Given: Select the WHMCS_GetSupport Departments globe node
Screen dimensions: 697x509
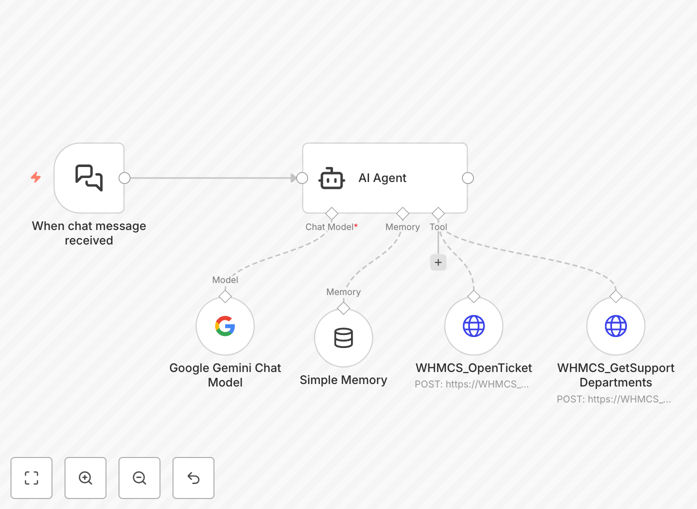Looking at the screenshot, I should pos(616,326).
